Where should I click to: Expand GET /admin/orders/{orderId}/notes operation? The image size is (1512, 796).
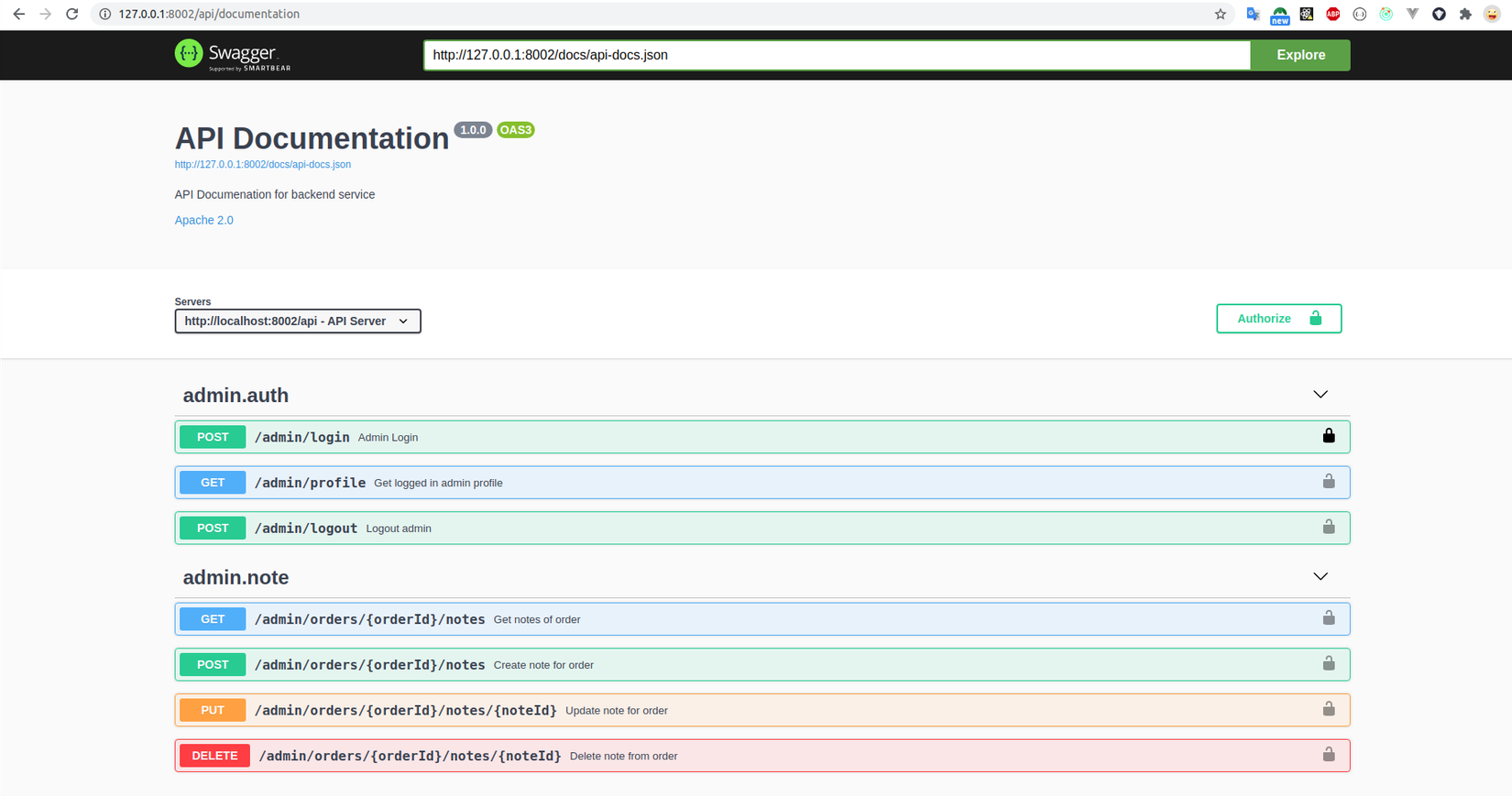tap(762, 619)
